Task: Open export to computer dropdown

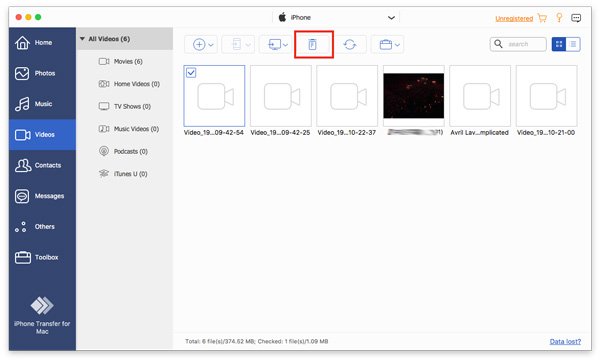Action: point(277,44)
